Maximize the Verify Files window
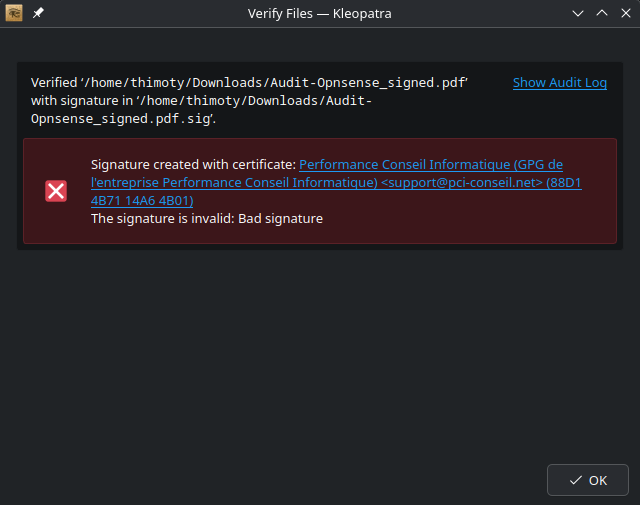This screenshot has height=505, width=640. 602,13
